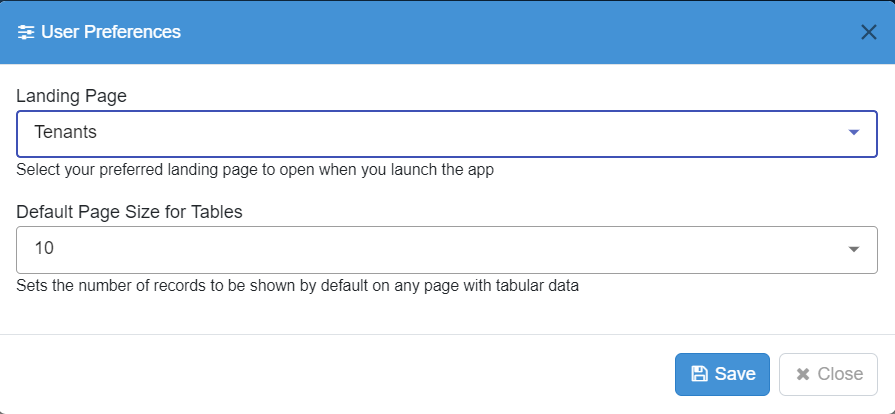Select the Tenants value text in the dropdown

pos(66,132)
